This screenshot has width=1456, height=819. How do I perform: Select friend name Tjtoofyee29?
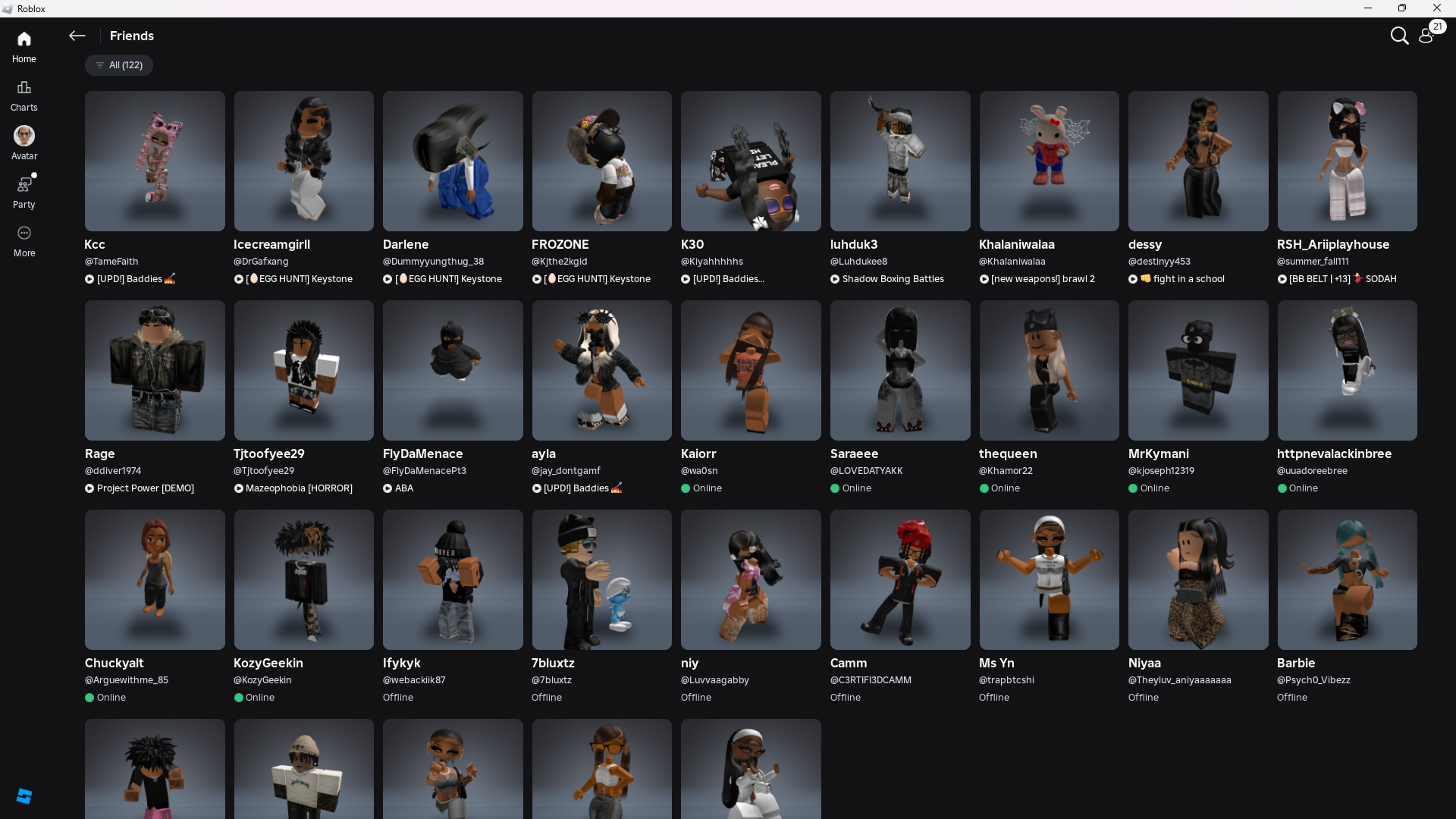coord(268,453)
